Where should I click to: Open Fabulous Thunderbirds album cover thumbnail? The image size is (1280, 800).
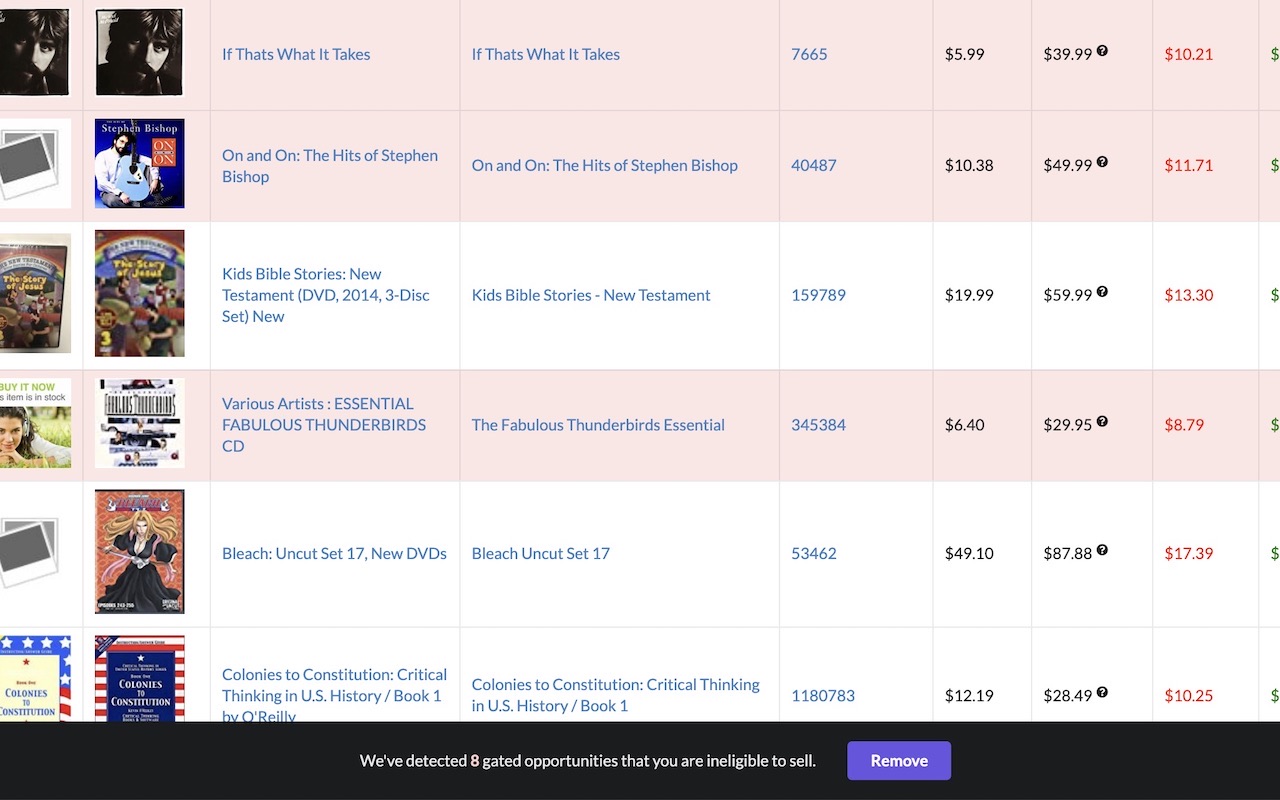point(140,423)
